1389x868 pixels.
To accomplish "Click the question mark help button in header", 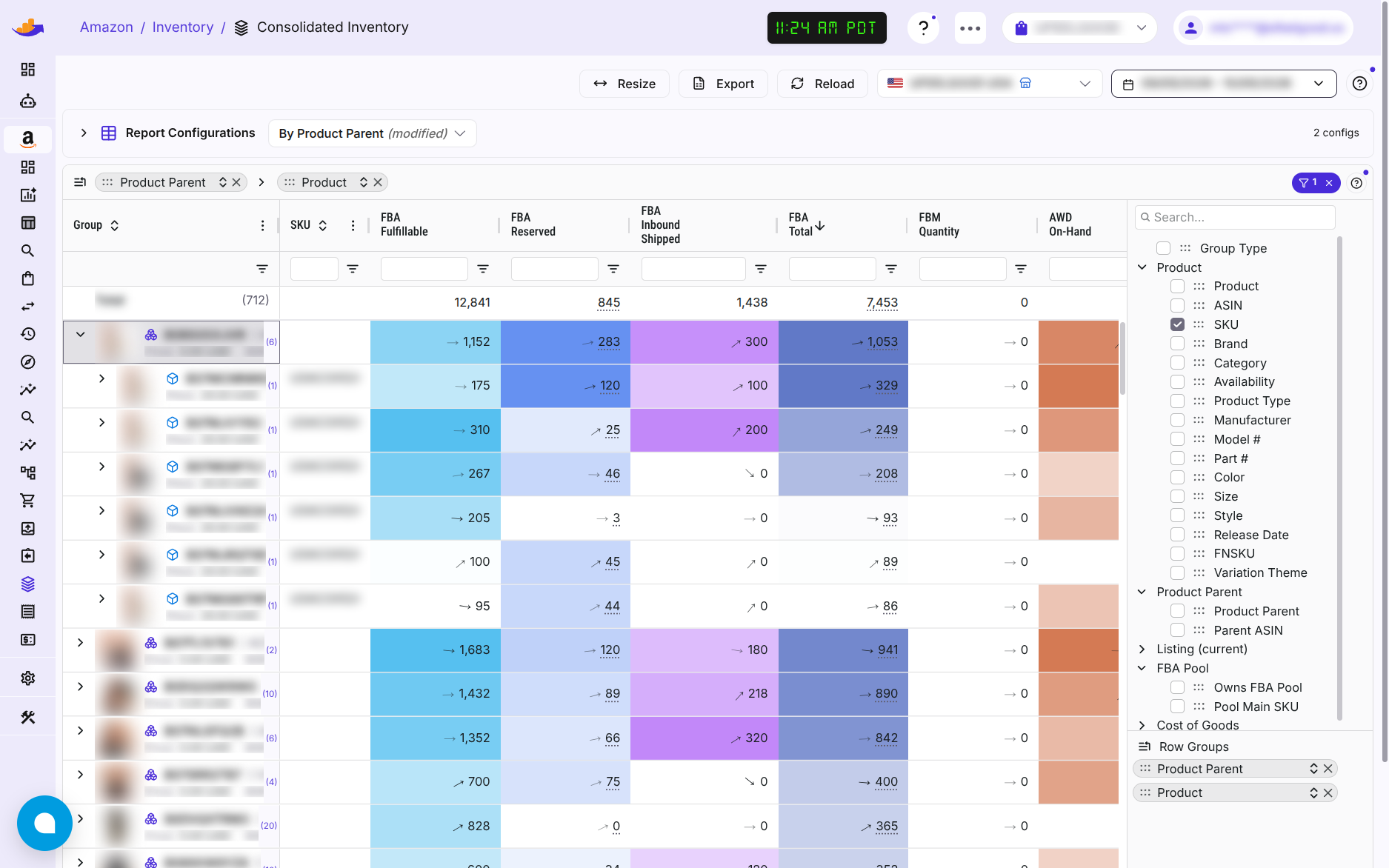I will click(923, 28).
